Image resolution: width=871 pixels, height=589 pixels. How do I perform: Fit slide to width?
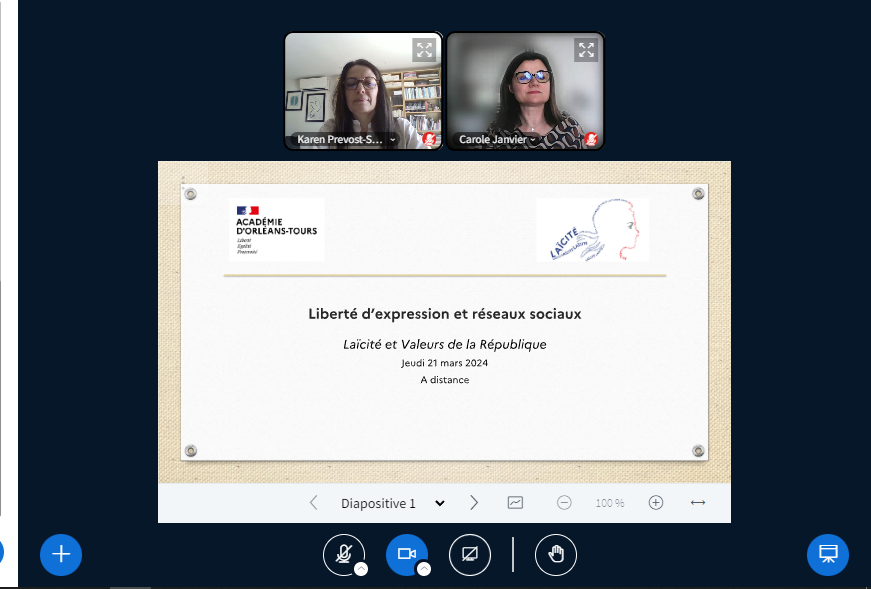click(697, 503)
